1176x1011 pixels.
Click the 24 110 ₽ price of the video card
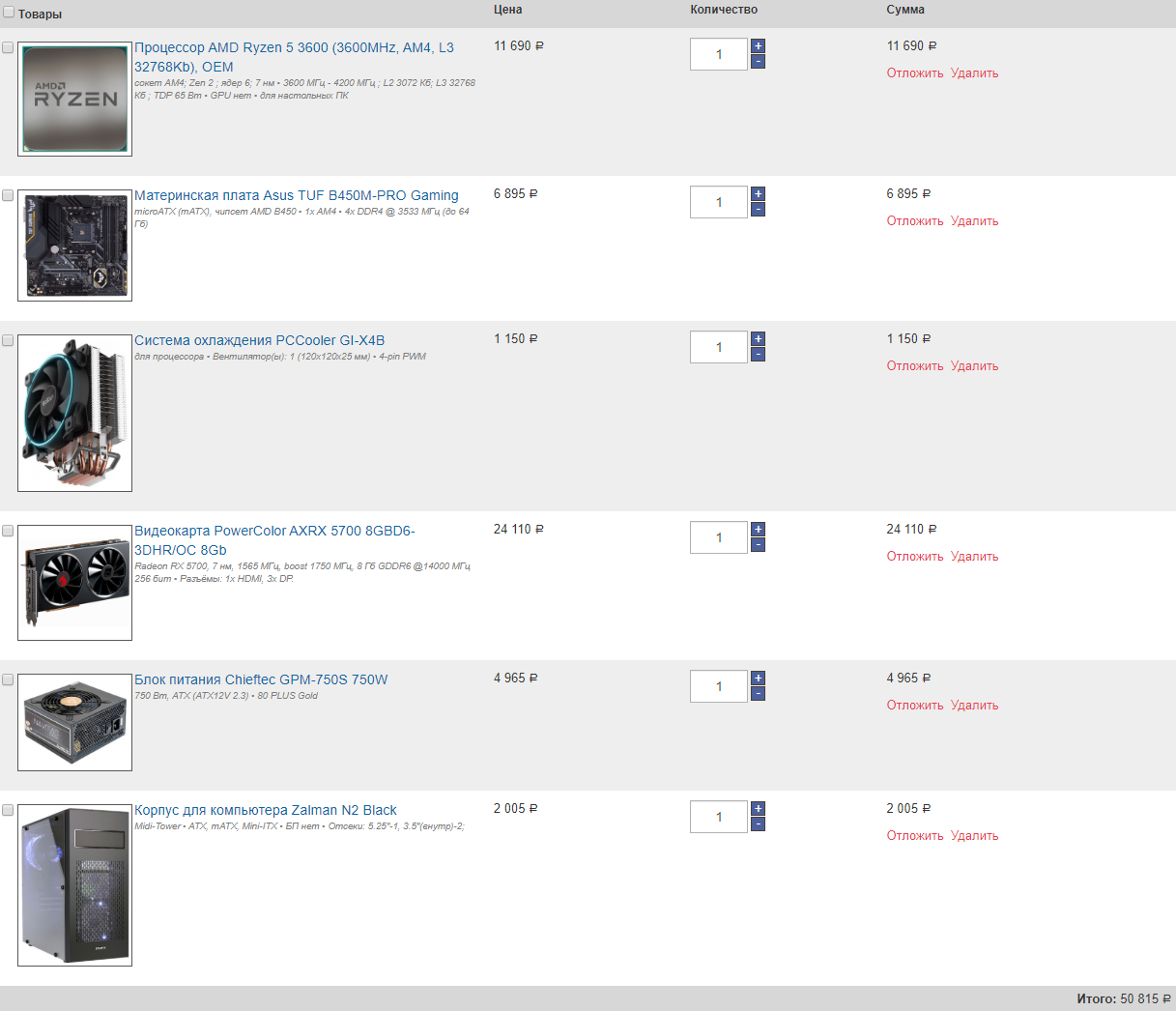(519, 530)
